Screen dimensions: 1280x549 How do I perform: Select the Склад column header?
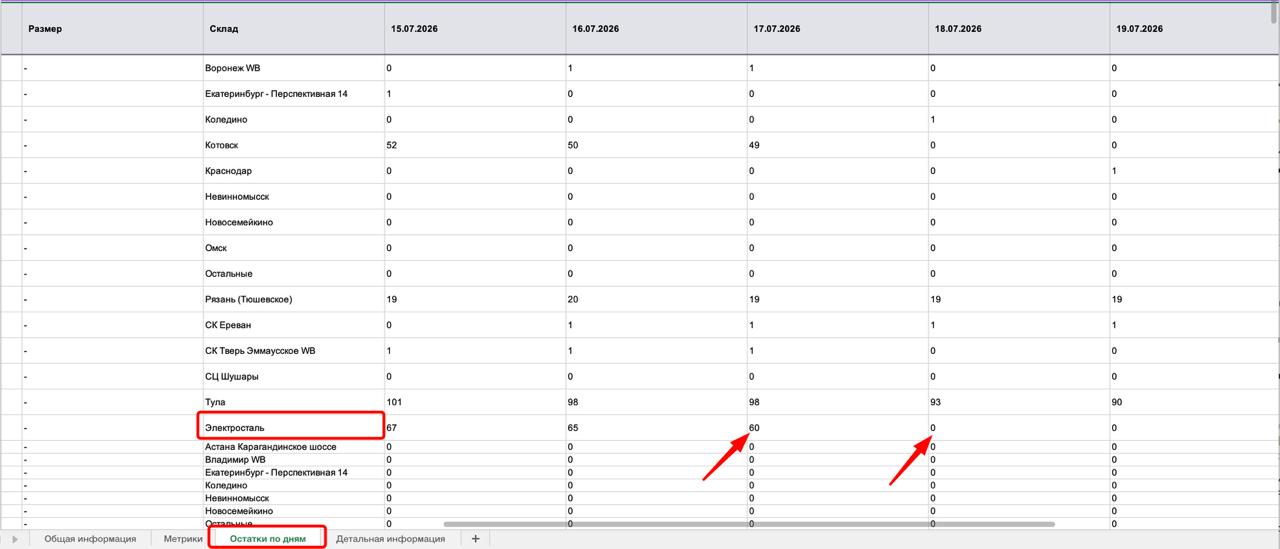tap(294, 29)
